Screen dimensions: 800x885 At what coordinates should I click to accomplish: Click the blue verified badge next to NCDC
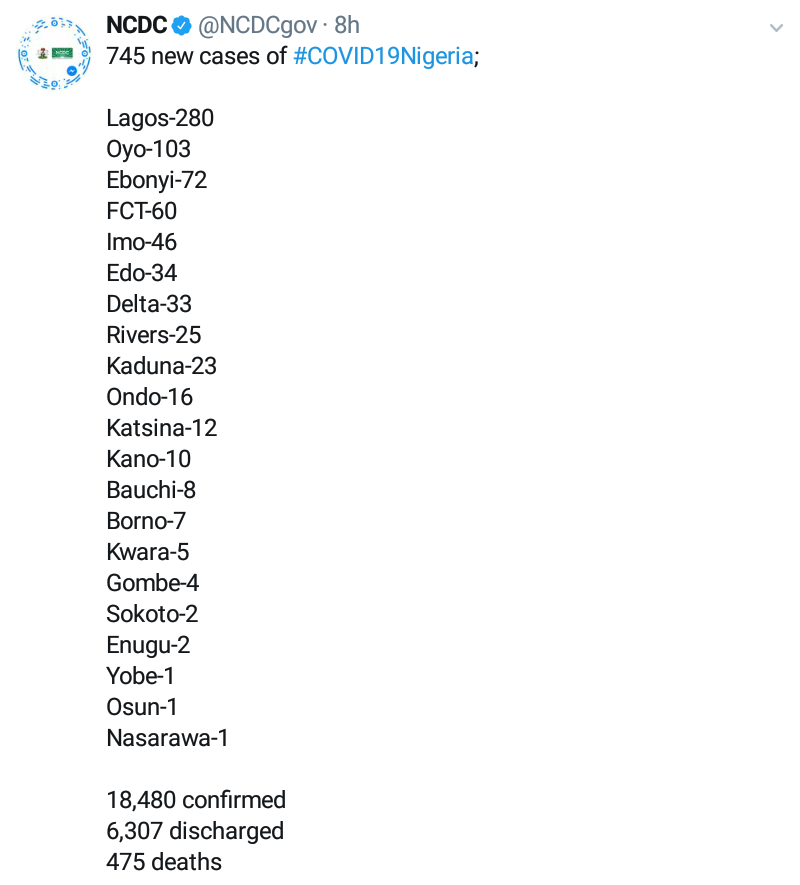click(x=181, y=26)
